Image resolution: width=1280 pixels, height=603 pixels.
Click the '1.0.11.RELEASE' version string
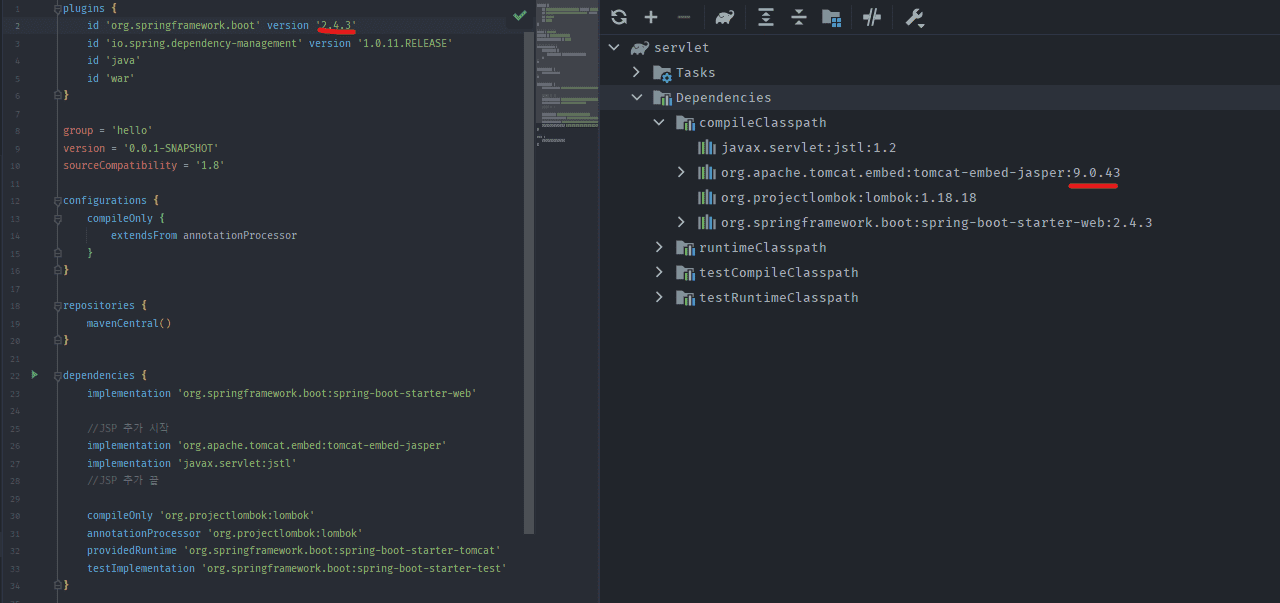tap(405, 43)
